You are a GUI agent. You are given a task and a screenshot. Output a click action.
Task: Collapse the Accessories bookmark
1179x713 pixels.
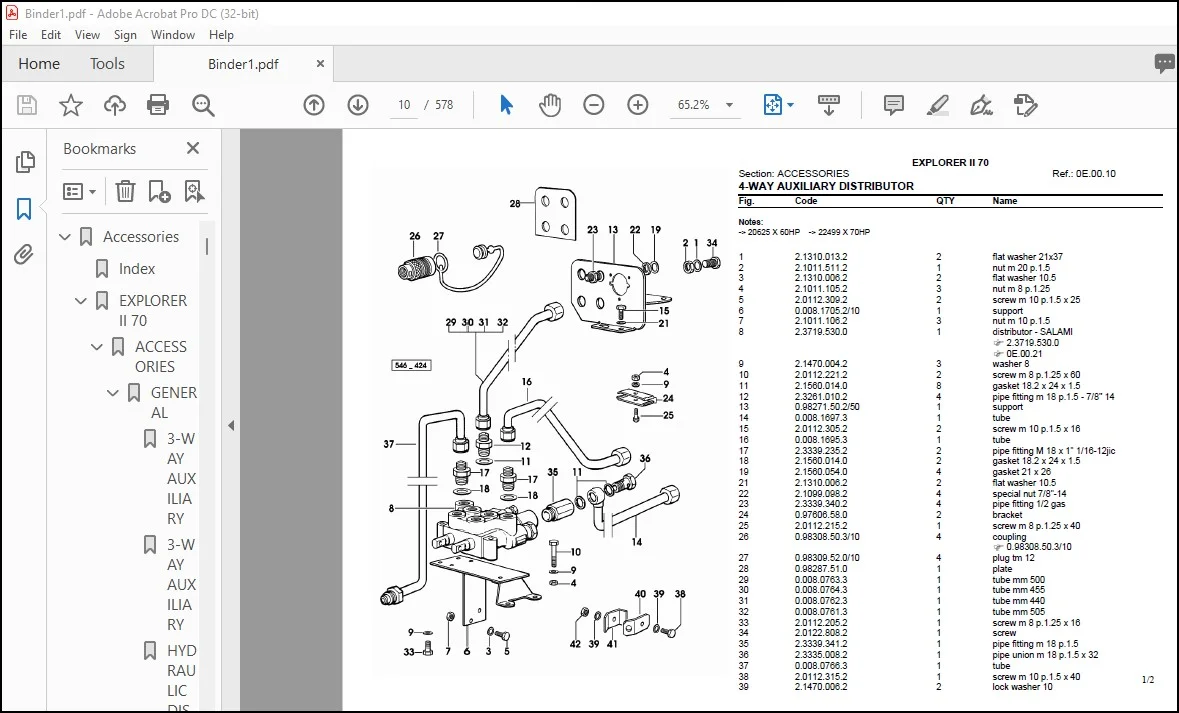(x=65, y=237)
